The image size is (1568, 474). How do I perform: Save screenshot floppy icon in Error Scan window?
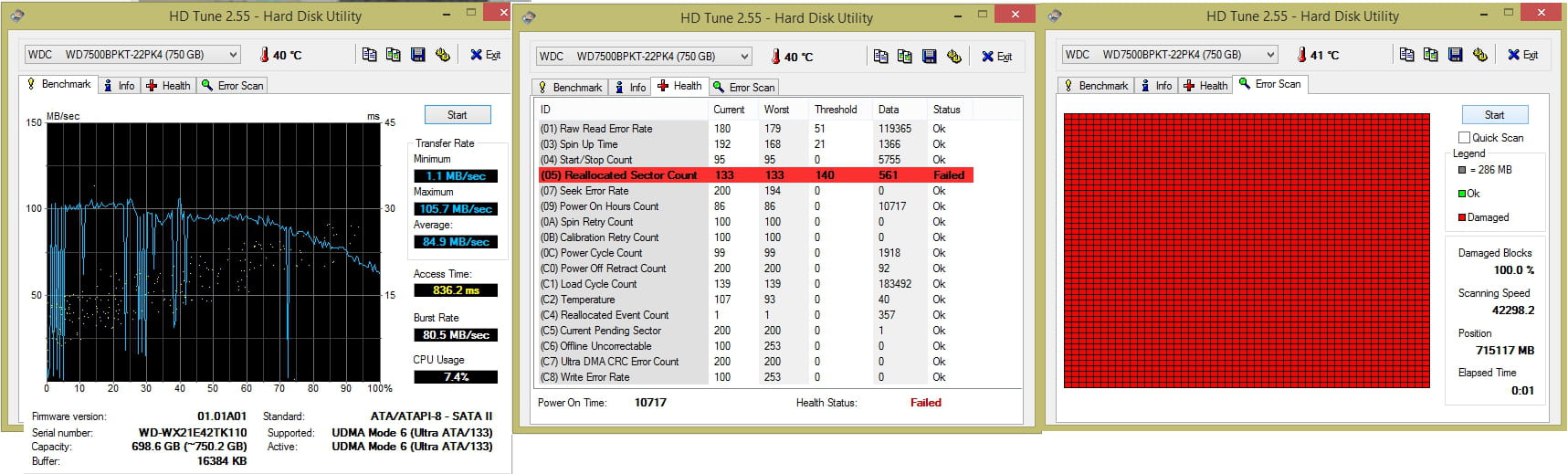click(1456, 55)
